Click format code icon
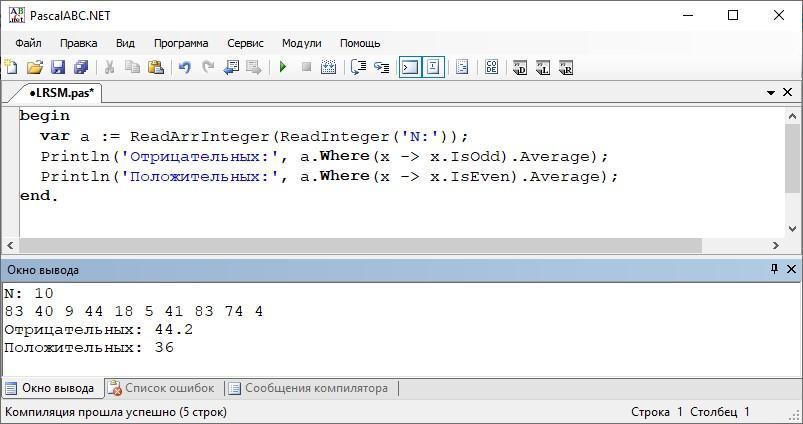Viewport: 803px width, 424px height. [x=462, y=67]
